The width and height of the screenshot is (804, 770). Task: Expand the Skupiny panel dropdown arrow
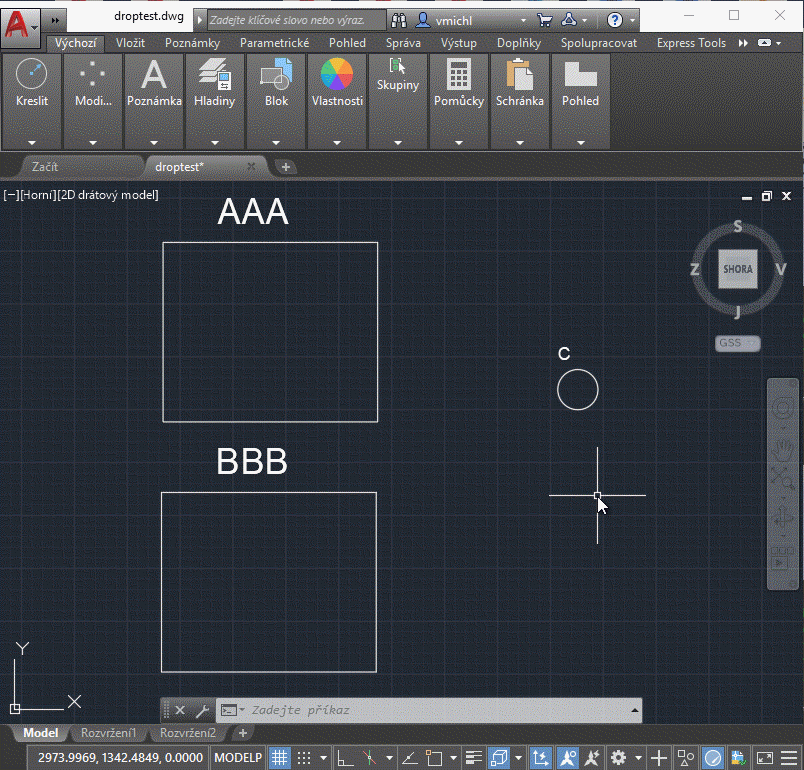click(x=398, y=143)
